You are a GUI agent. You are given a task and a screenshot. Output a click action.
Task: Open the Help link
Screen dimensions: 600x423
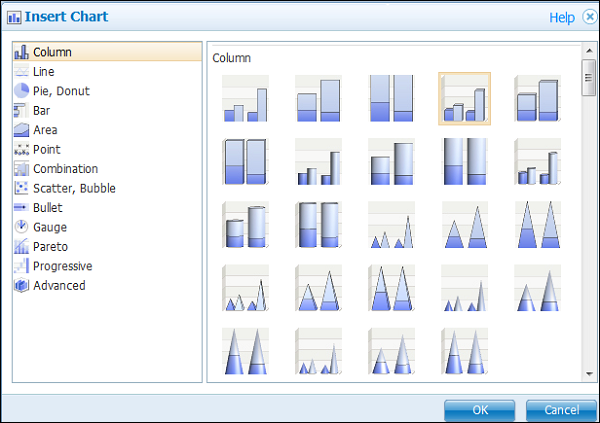pyautogui.click(x=562, y=18)
